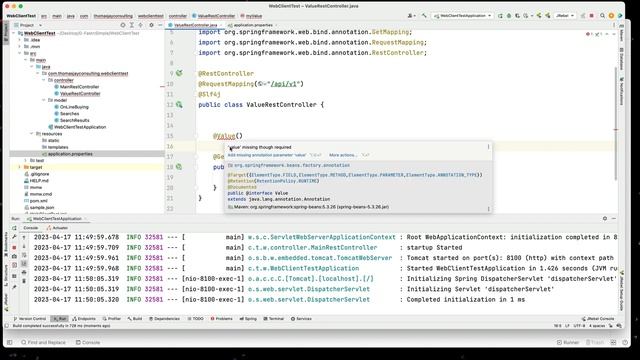This screenshot has height=360, width=640.
Task: Click the trash clear console icon
Action: pyautogui.click(x=24, y=281)
